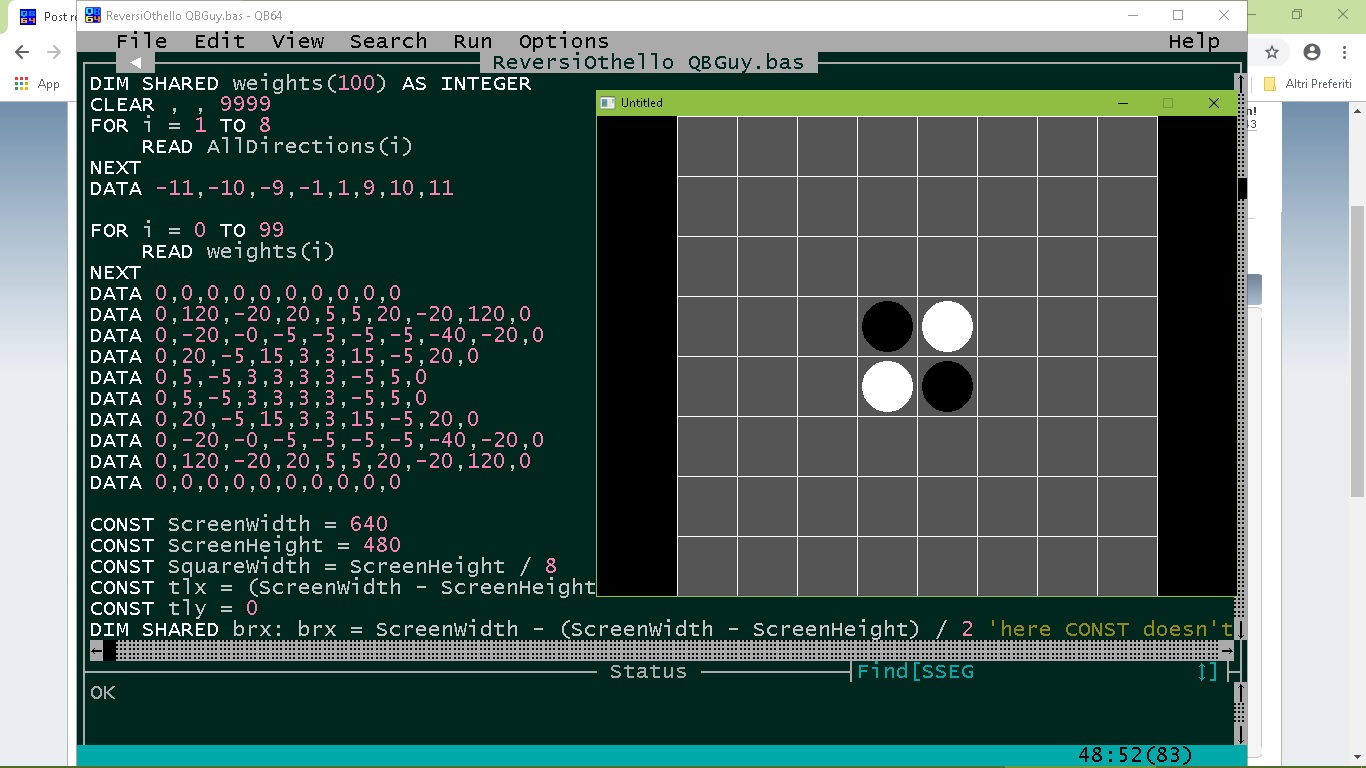This screenshot has height=768, width=1366.
Task: Bookmark this page with the star icon
Action: 1272,52
